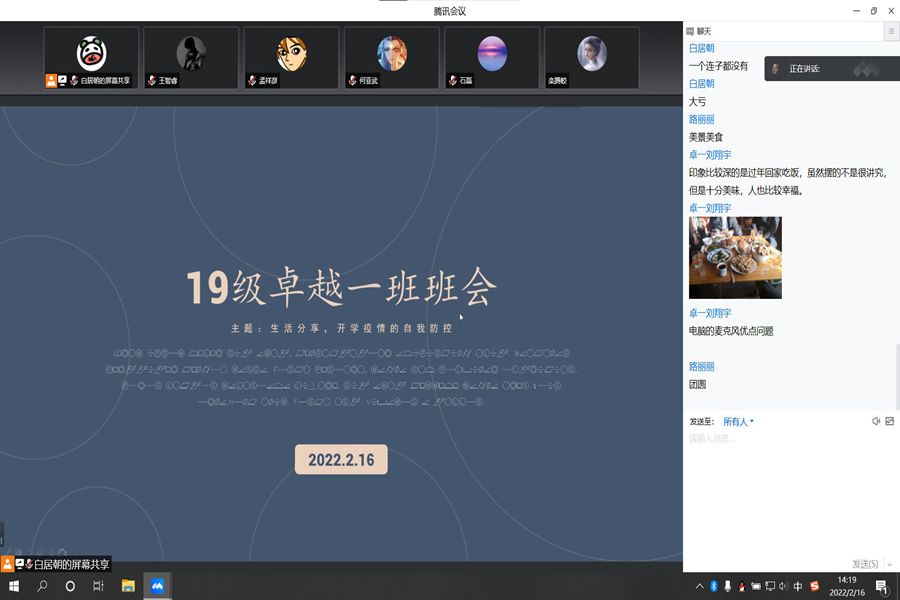Click the speaker icon above chat input
This screenshot has height=600, width=900.
point(876,421)
